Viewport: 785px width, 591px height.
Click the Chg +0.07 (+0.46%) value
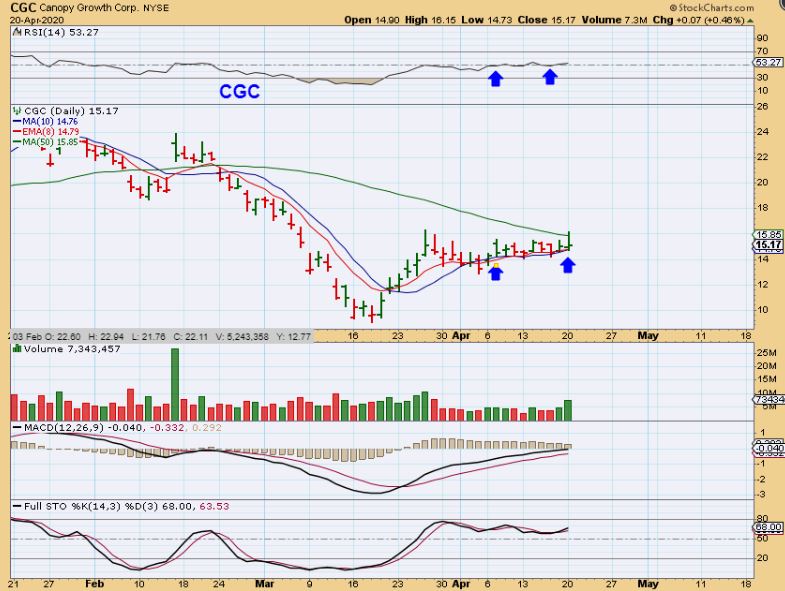click(x=699, y=20)
